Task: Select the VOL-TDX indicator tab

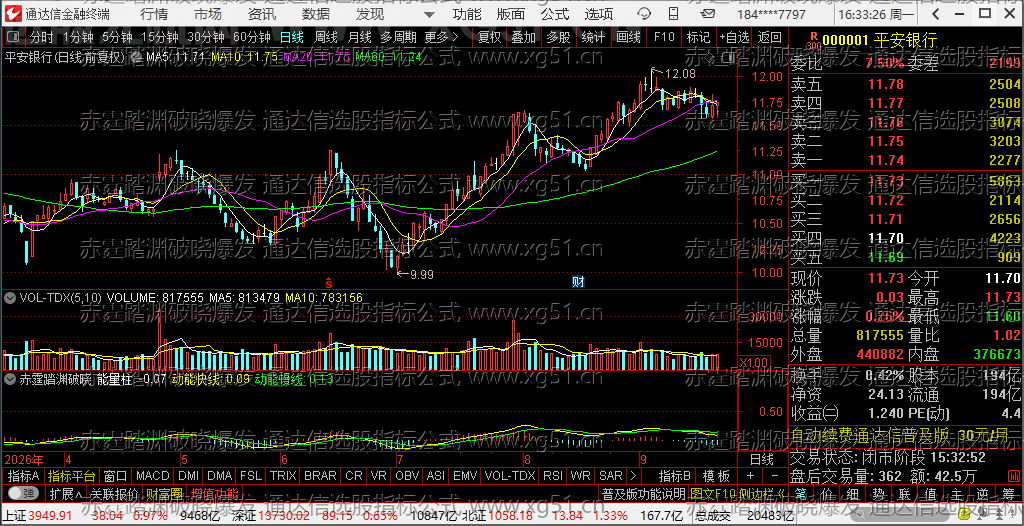Action: tap(510, 476)
